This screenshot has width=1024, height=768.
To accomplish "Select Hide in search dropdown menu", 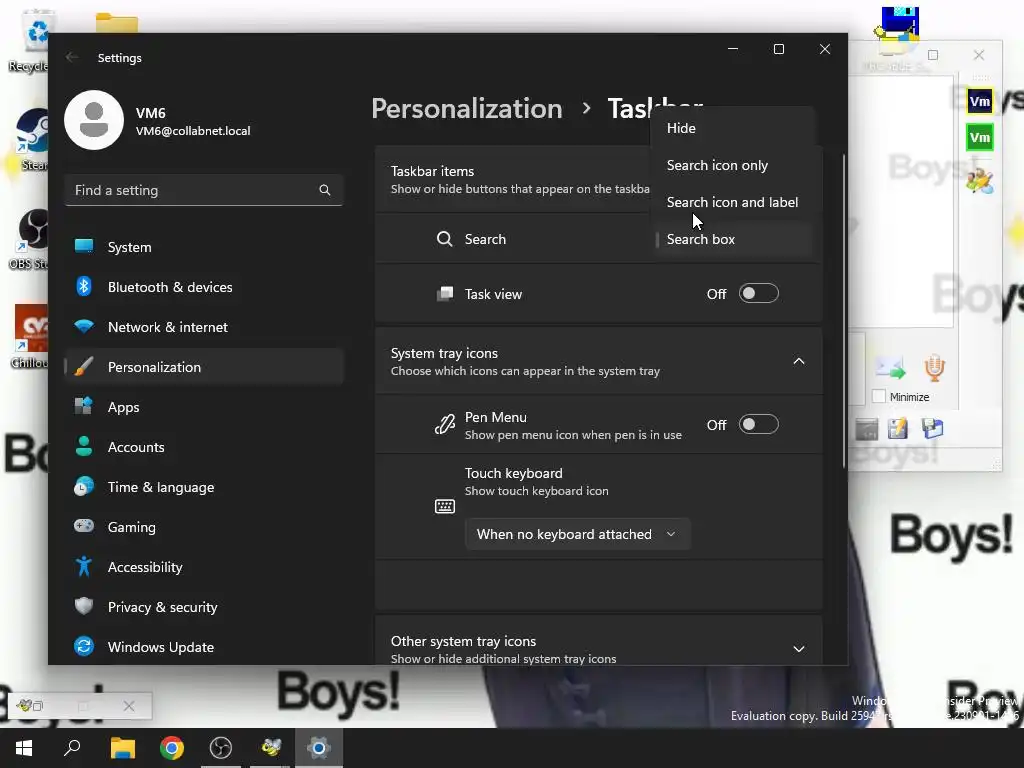I will [x=733, y=128].
